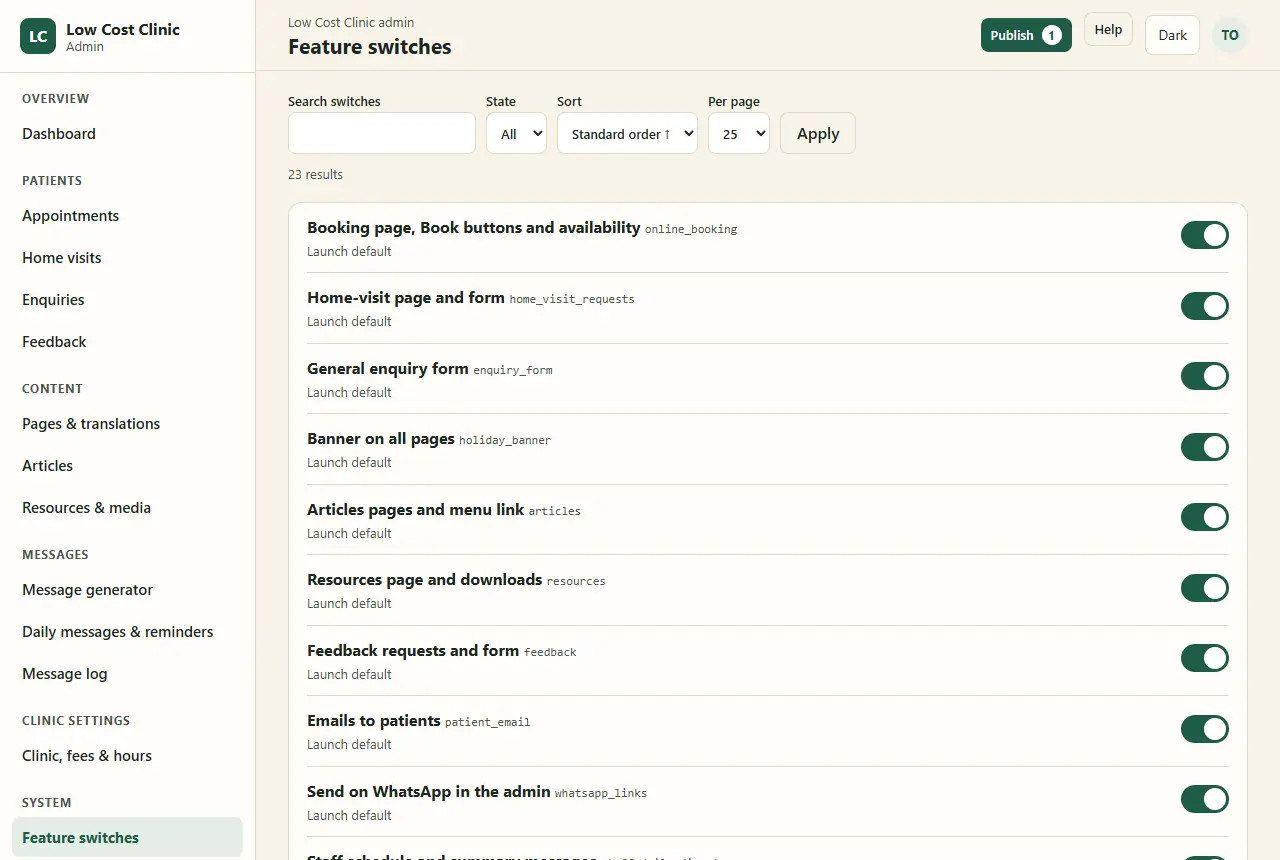This screenshot has width=1280, height=860.
Task: Click the 'Send on WhatsApp in the admin' title
Action: 429,791
